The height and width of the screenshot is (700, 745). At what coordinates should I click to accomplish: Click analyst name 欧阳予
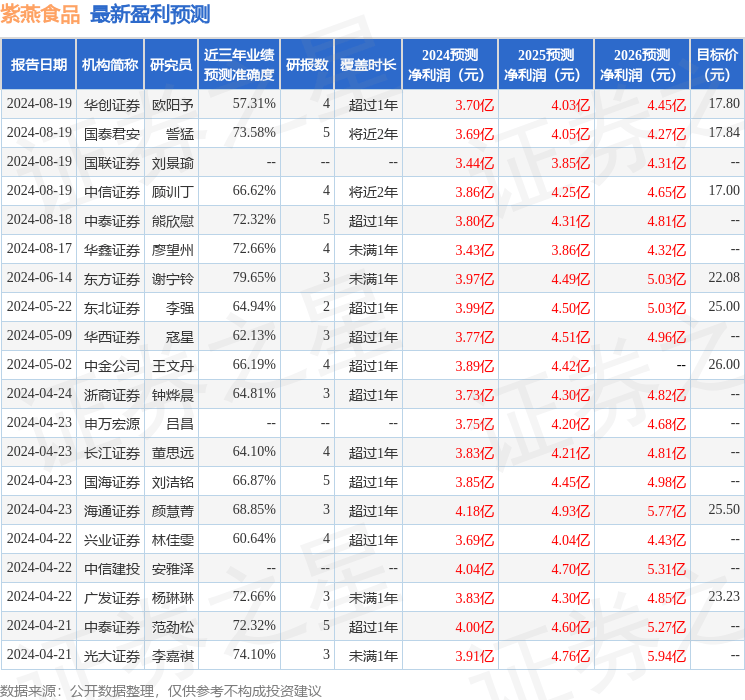(x=172, y=105)
